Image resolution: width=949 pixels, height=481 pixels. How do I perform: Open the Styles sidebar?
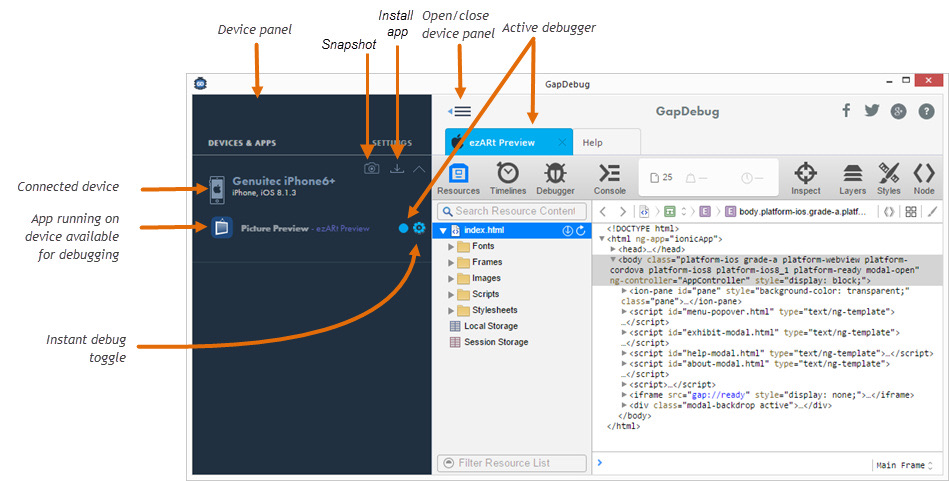pyautogui.click(x=889, y=178)
